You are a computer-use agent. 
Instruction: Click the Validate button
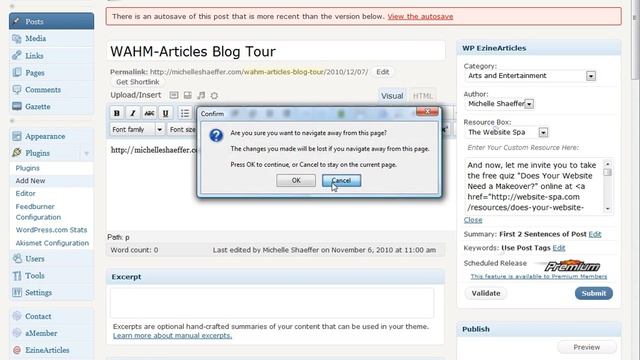486,293
